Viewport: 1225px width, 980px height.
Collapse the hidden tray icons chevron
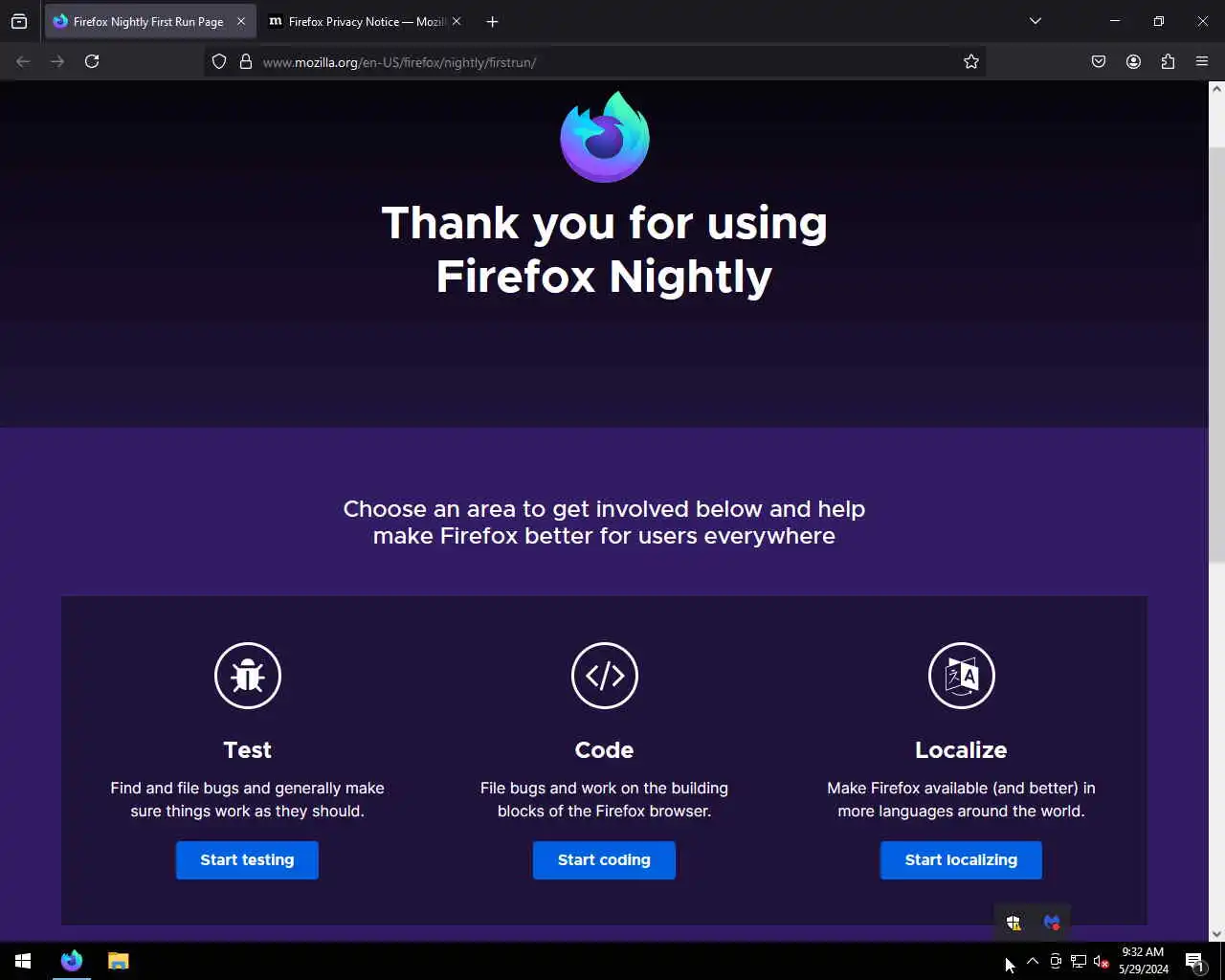click(1033, 961)
